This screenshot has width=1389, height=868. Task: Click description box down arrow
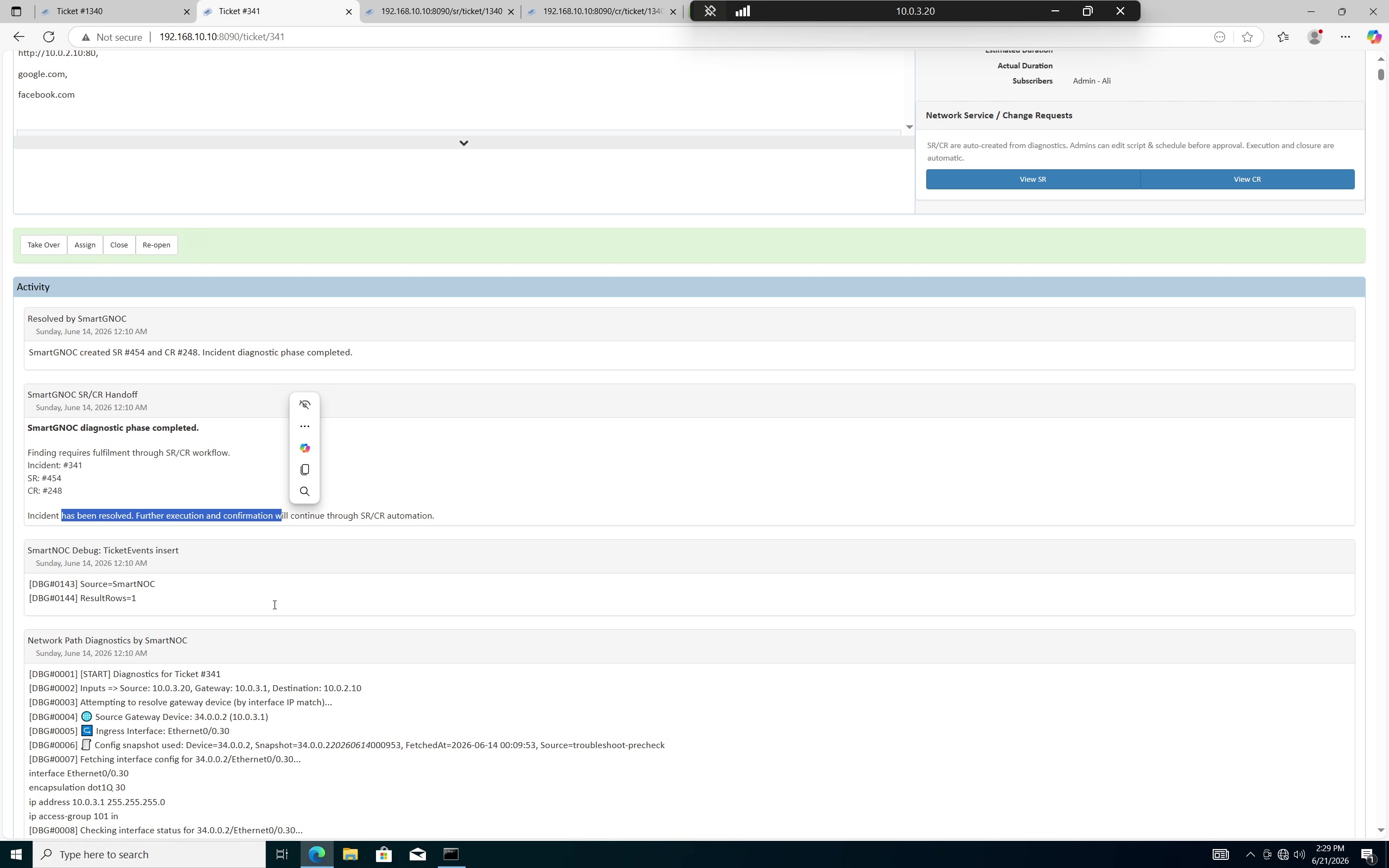(x=909, y=127)
